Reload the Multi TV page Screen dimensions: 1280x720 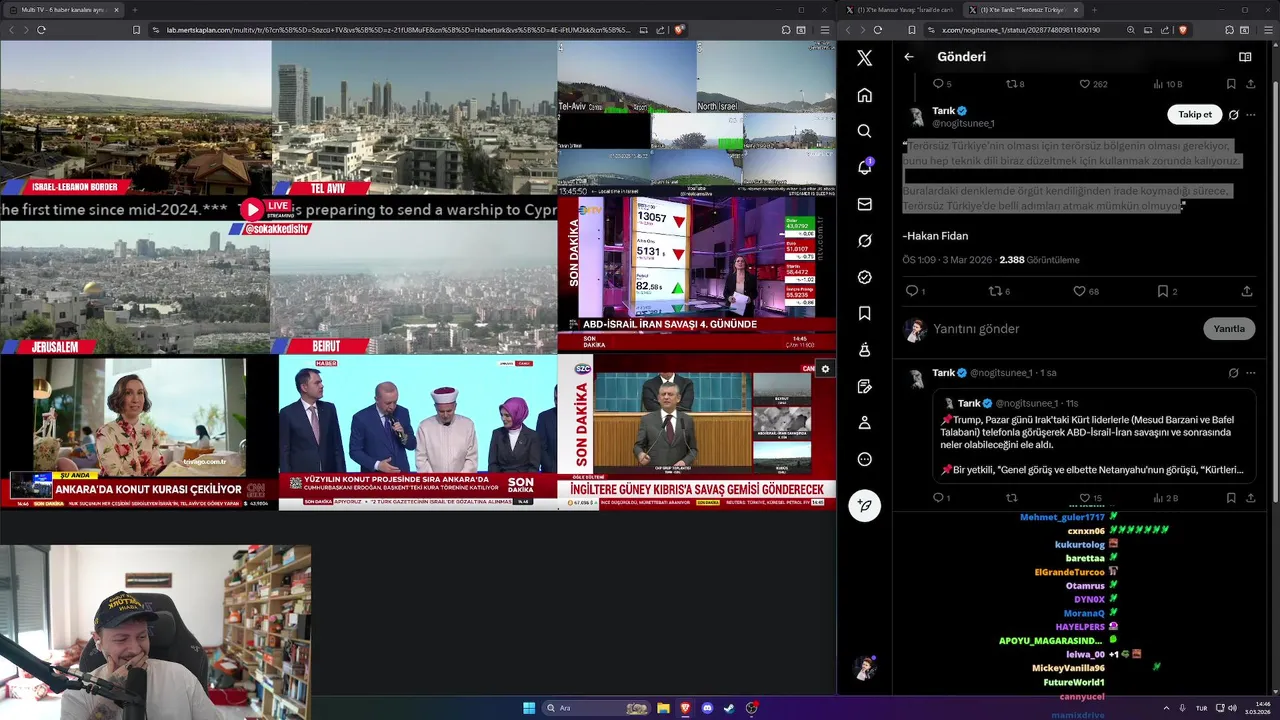tap(41, 30)
